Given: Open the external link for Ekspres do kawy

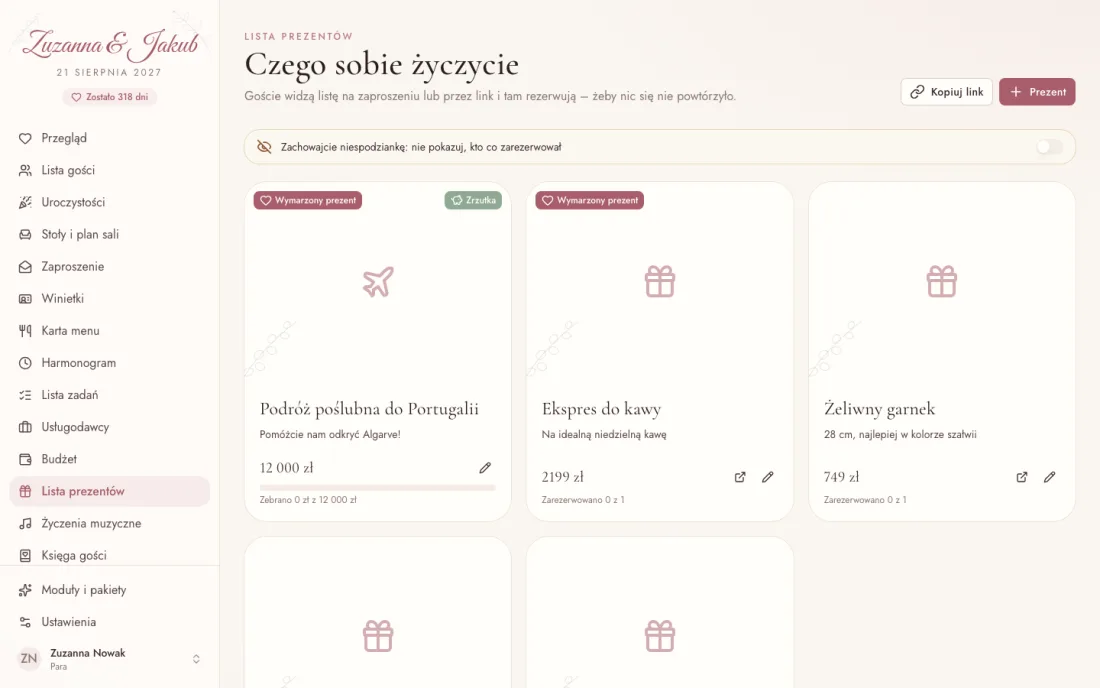Looking at the screenshot, I should [x=740, y=477].
